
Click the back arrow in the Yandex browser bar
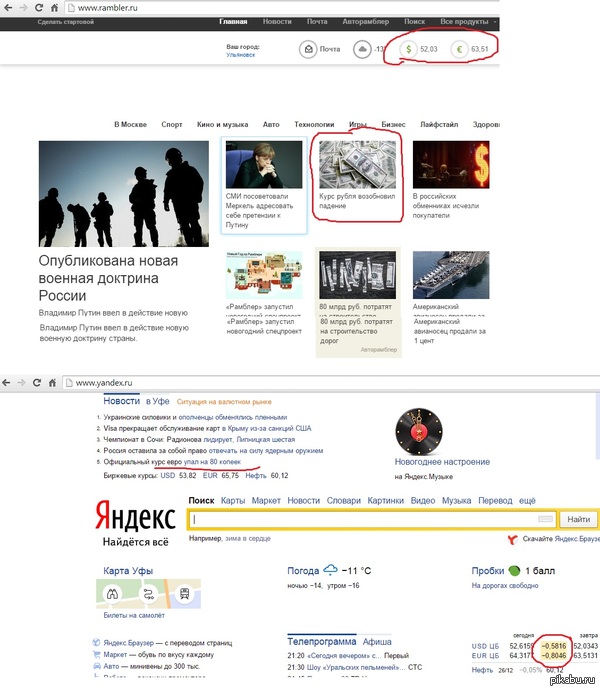9,382
